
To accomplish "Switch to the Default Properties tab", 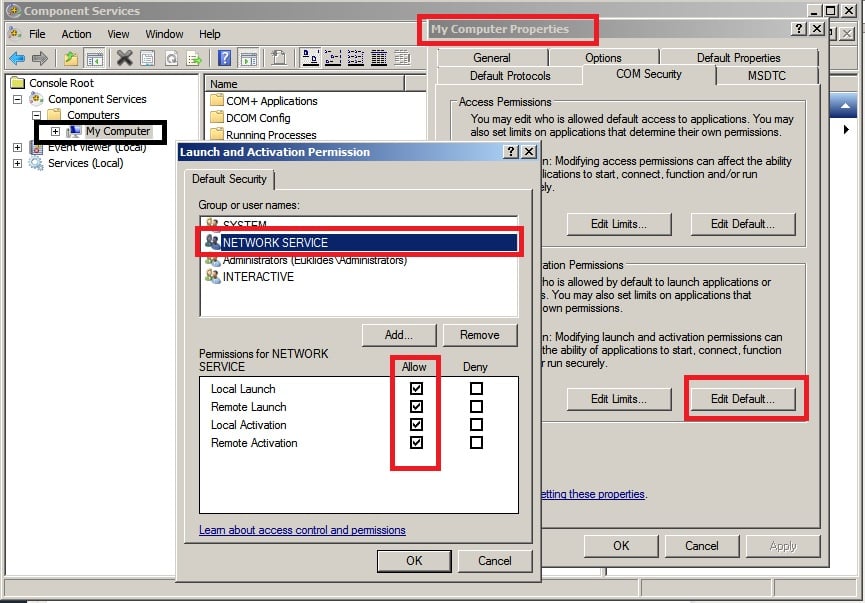I will pos(739,58).
